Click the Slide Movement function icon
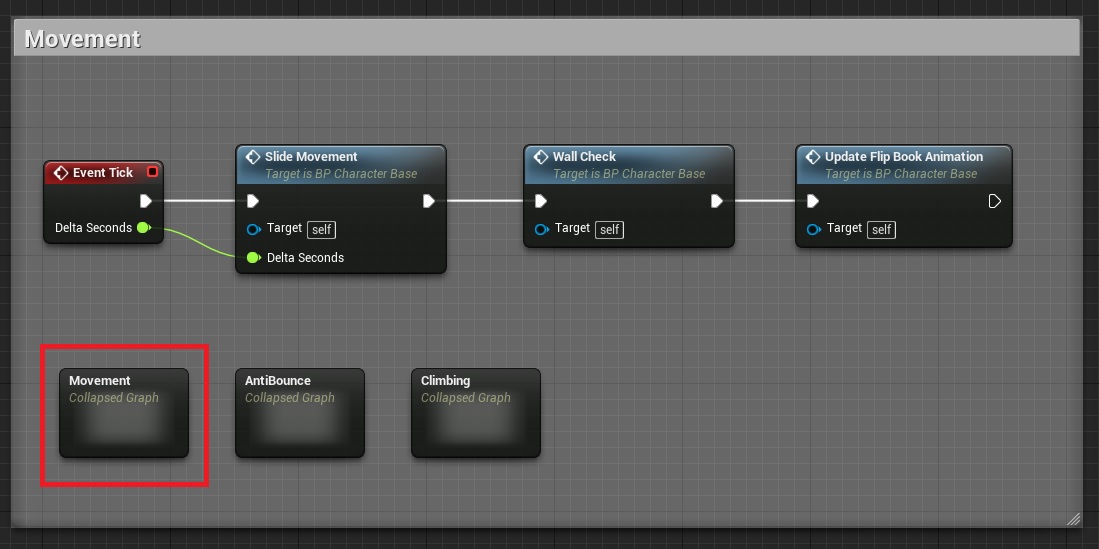The height and width of the screenshot is (549, 1099). [x=253, y=157]
